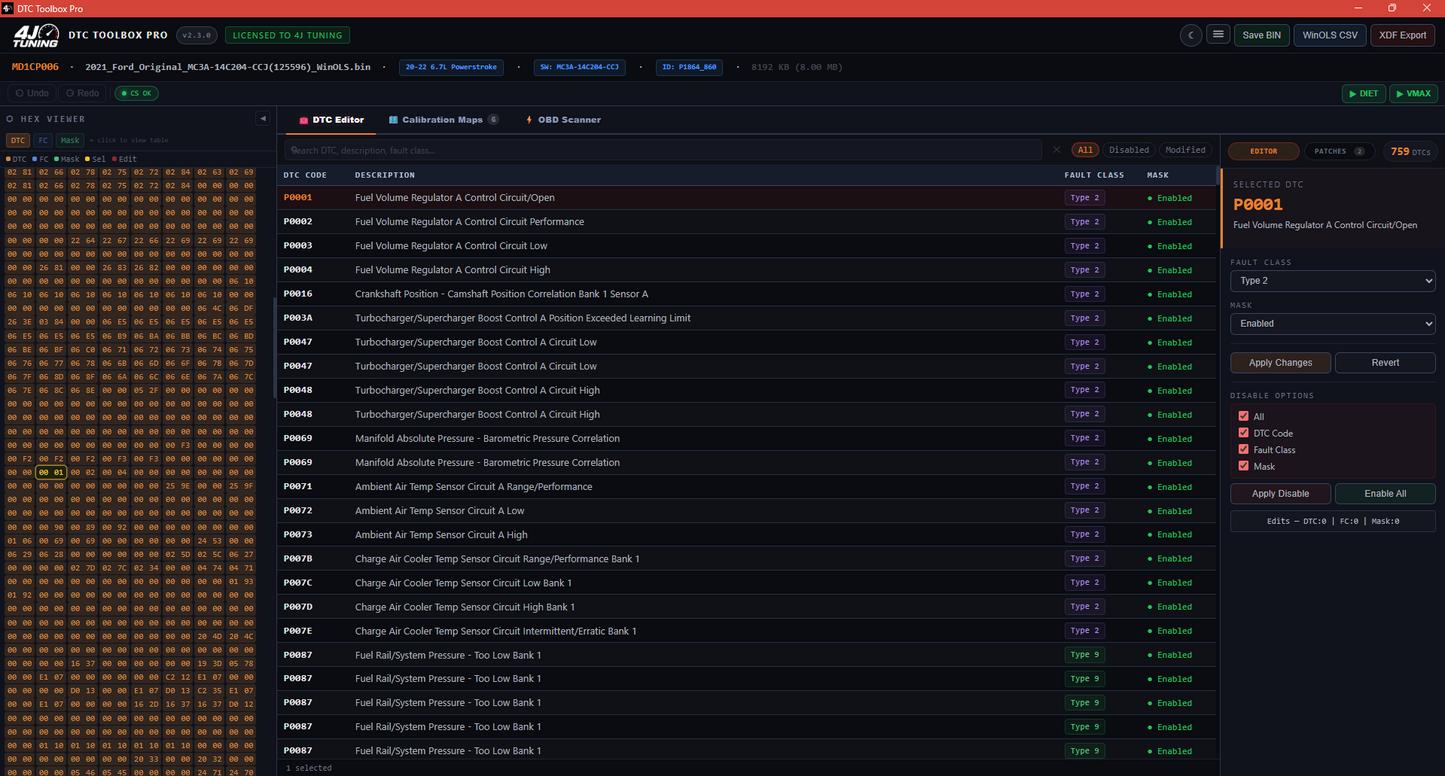1445x776 pixels.
Task: Click the Undo button
Action: click(x=32, y=93)
